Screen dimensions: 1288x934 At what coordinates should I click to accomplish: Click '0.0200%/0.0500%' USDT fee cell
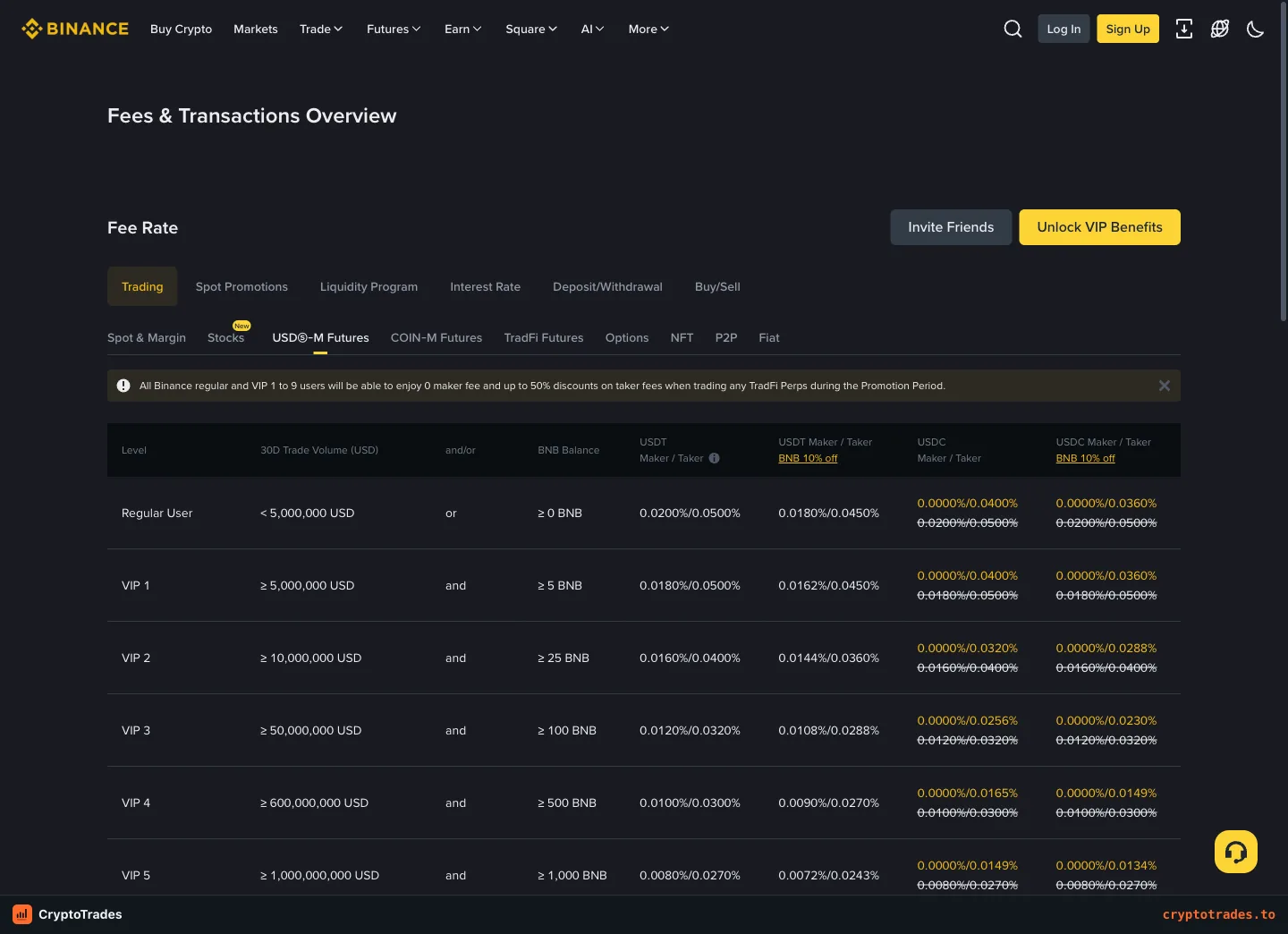coord(690,513)
